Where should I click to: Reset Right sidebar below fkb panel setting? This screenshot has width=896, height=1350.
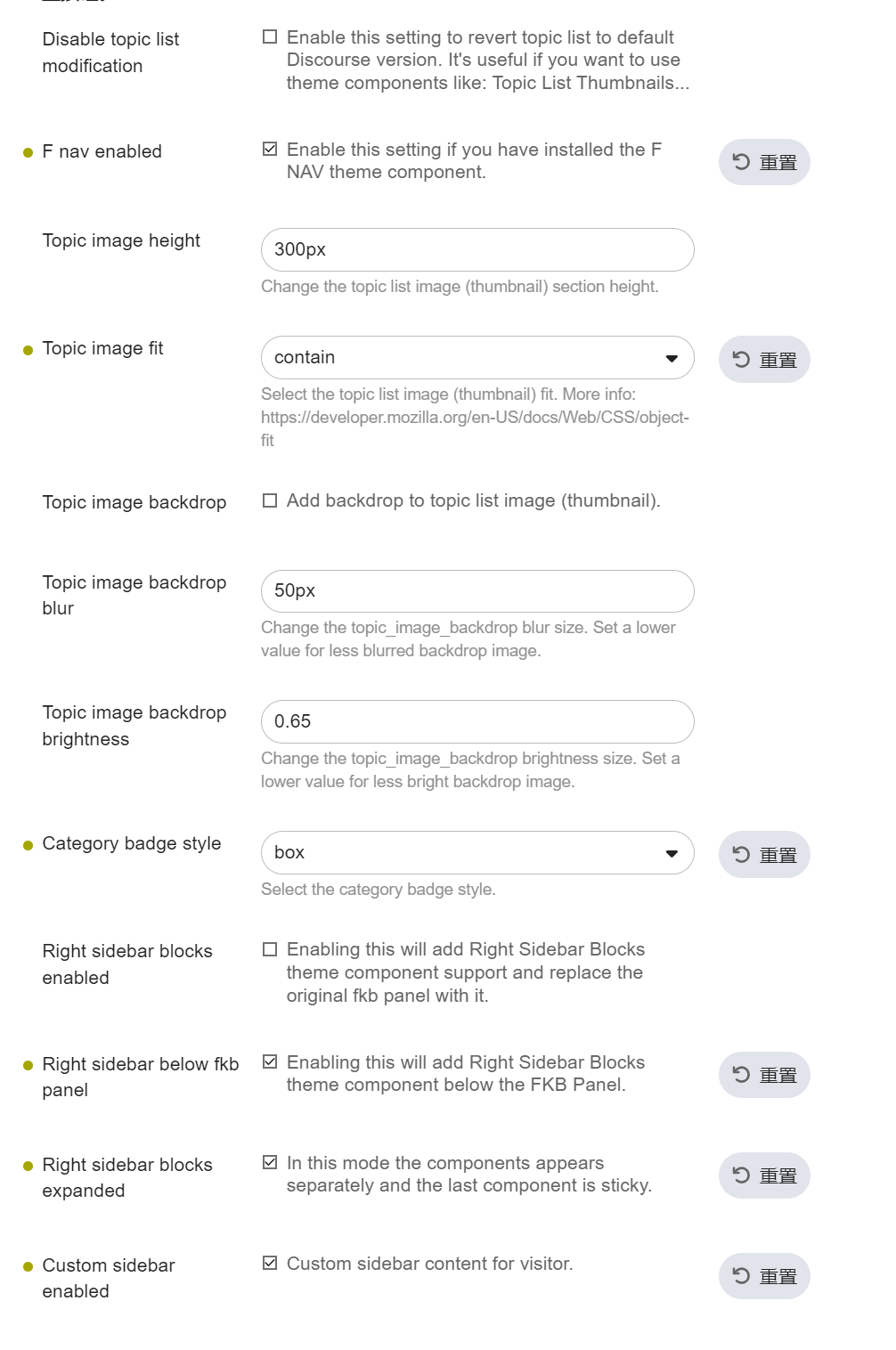764,1075
